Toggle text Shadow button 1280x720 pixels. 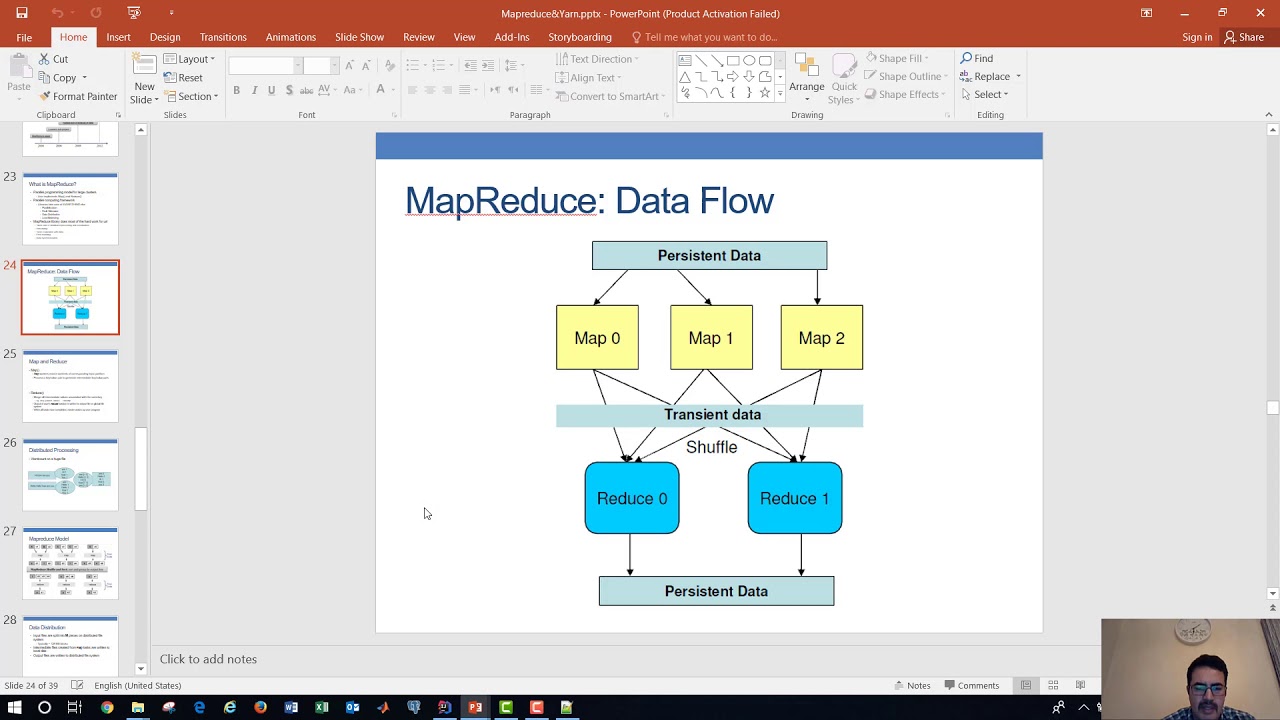click(x=289, y=90)
